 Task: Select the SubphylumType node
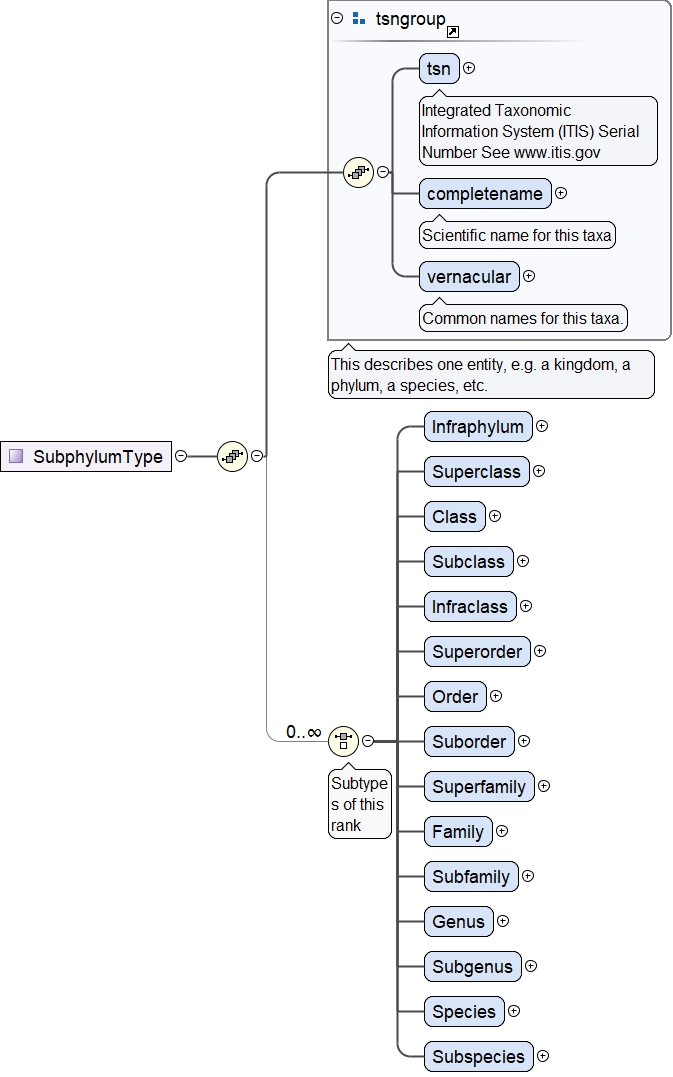point(86,456)
